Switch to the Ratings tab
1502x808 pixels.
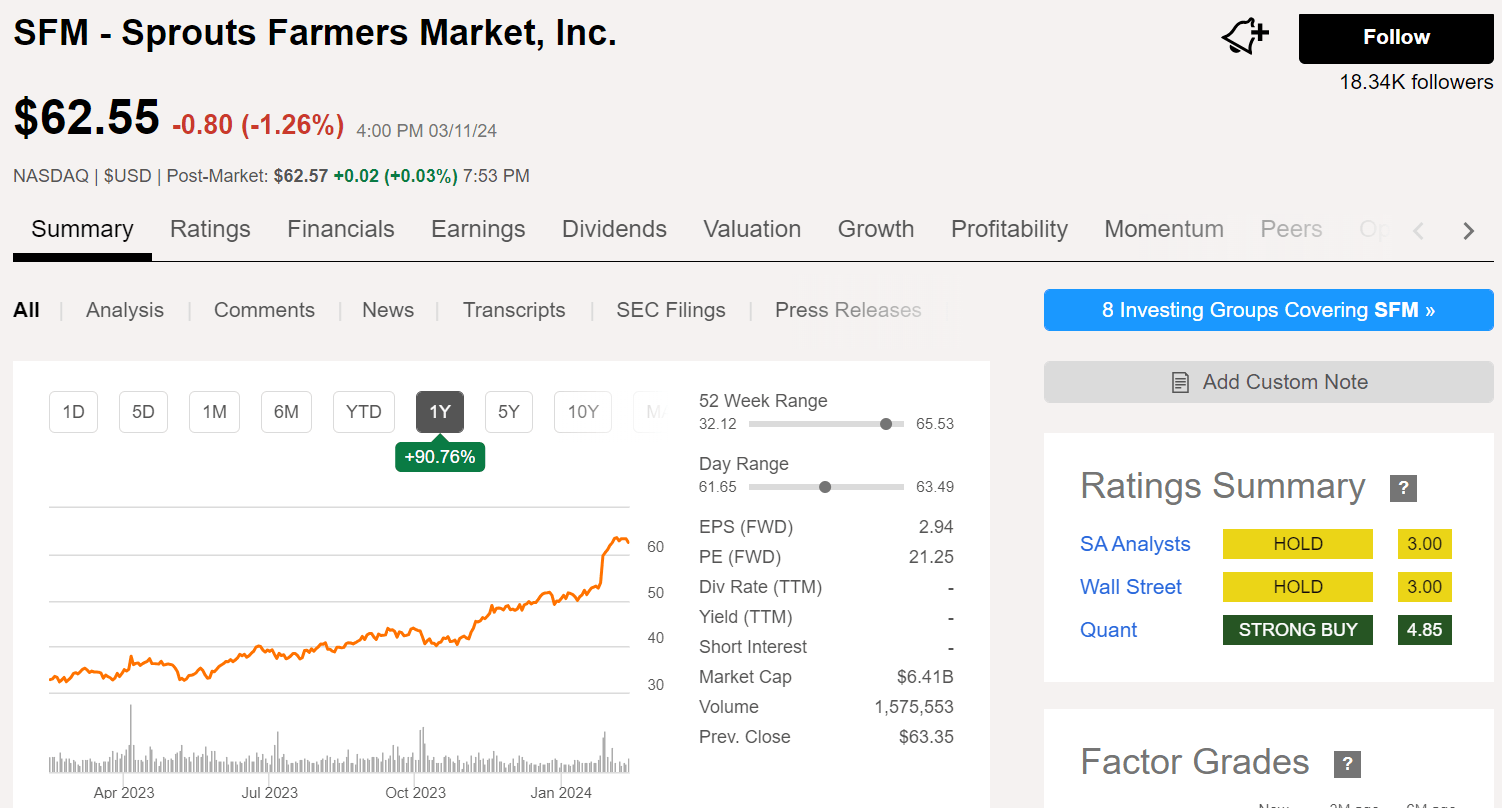tap(210, 229)
